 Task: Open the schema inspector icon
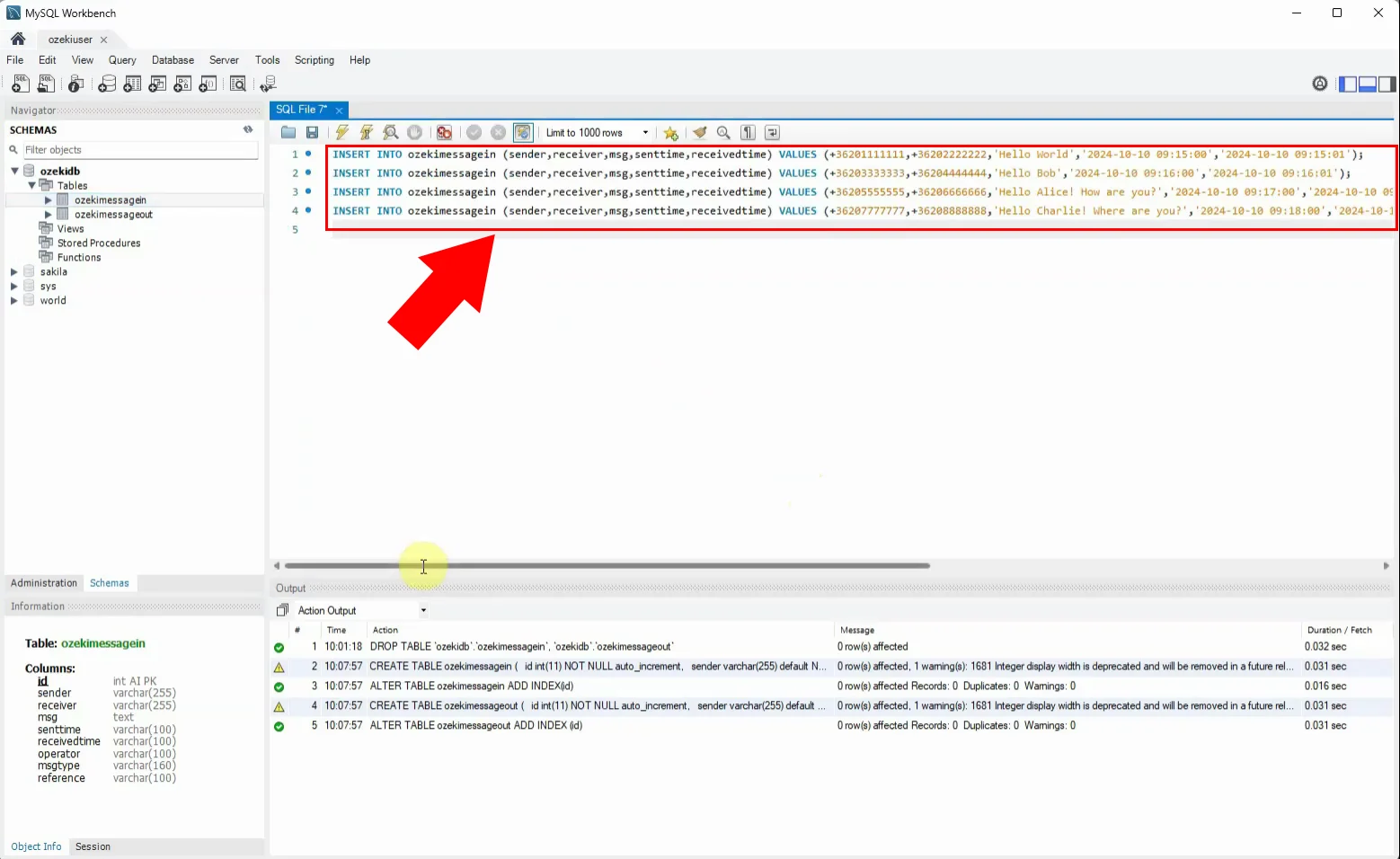[76, 84]
